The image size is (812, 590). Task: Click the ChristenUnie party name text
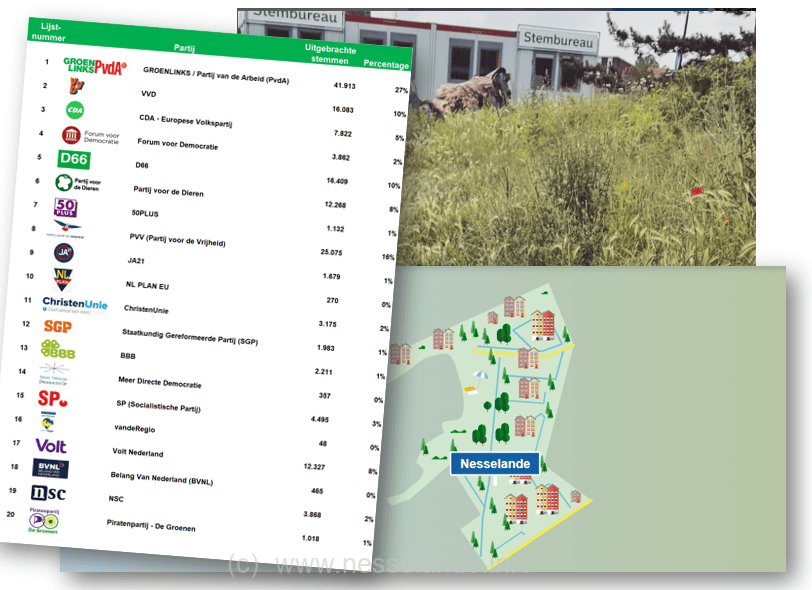point(146,309)
